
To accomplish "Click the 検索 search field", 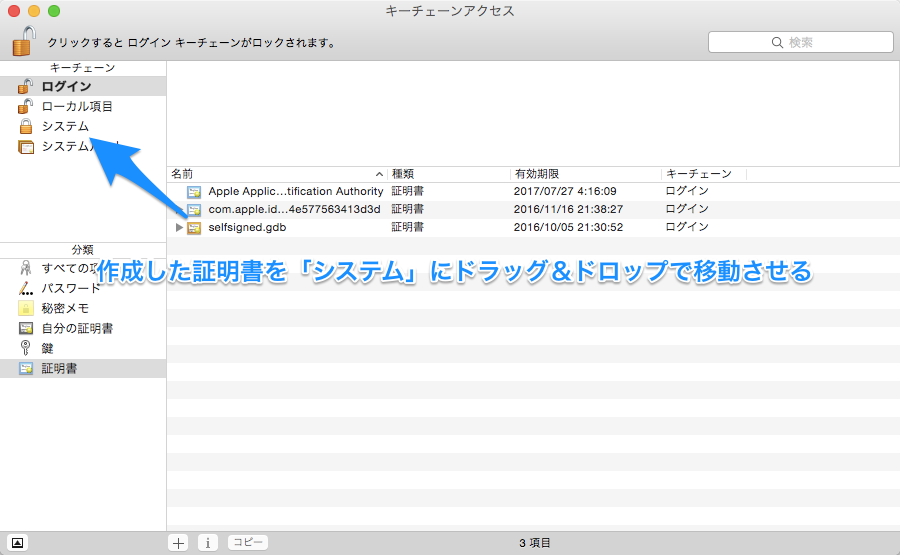I will point(801,42).
